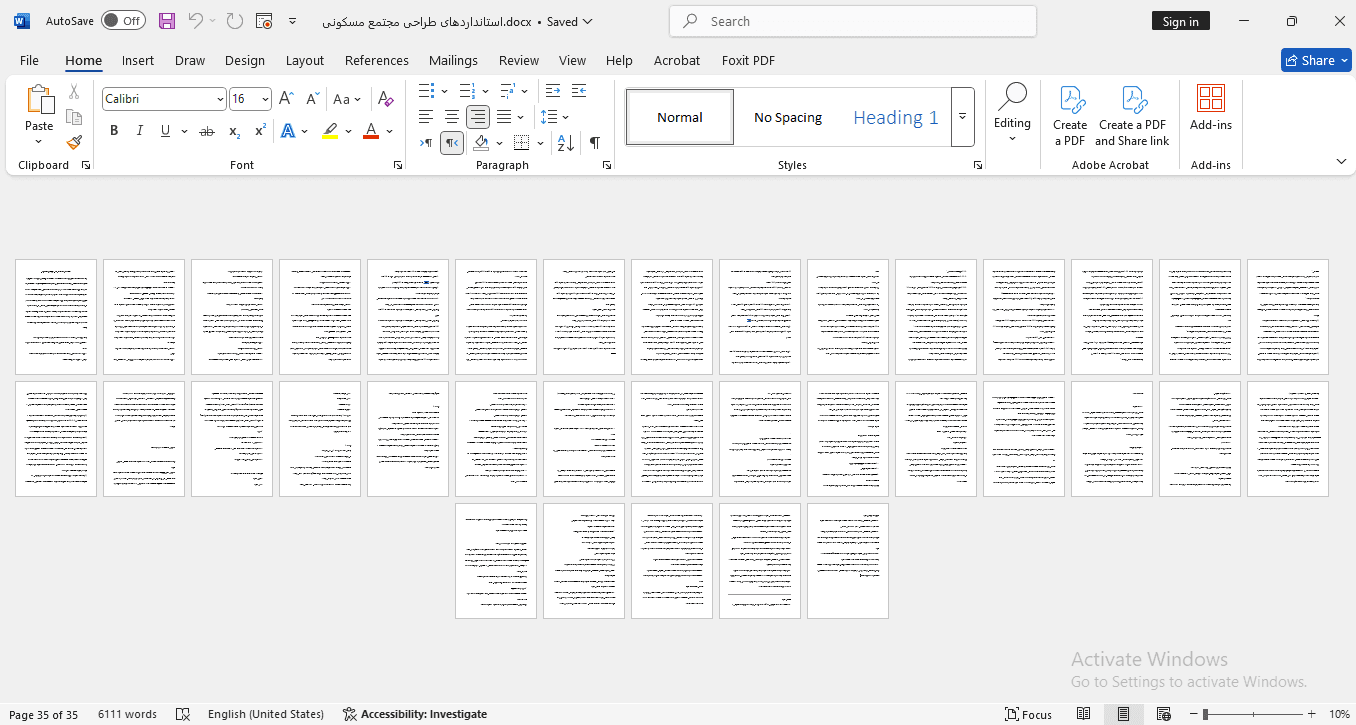Shrink font size with the smaller A icon
Viewport: 1356px width, 725px height.
tap(312, 99)
